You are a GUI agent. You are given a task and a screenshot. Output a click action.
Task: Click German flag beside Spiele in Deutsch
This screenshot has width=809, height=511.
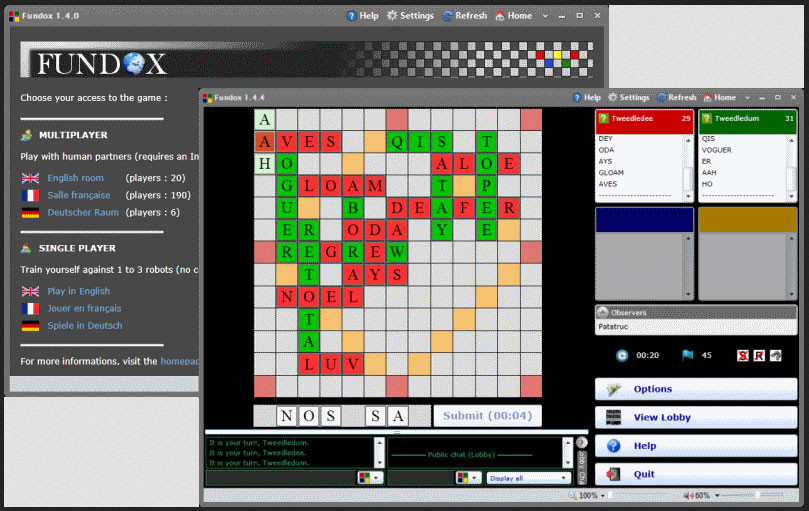click(30, 326)
